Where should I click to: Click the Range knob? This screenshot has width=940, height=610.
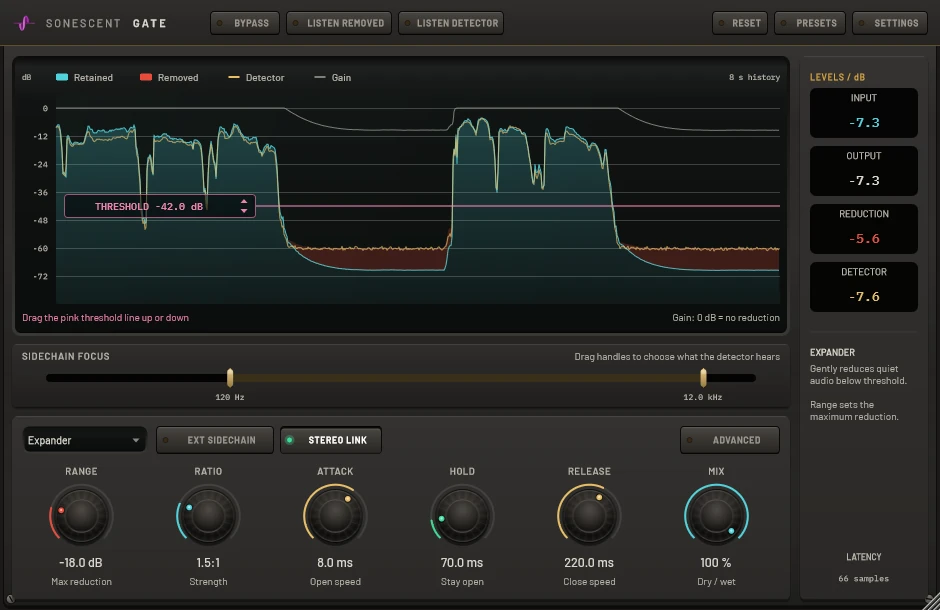click(x=81, y=515)
